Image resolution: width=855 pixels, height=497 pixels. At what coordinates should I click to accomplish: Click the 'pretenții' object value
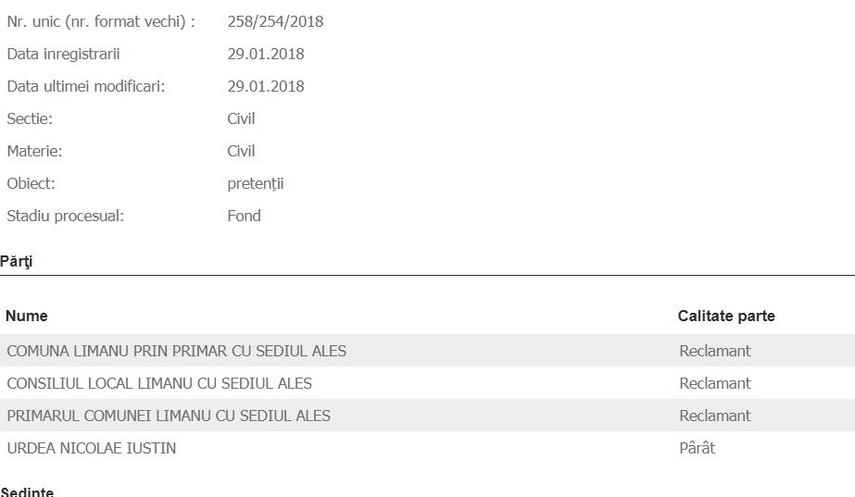(256, 183)
